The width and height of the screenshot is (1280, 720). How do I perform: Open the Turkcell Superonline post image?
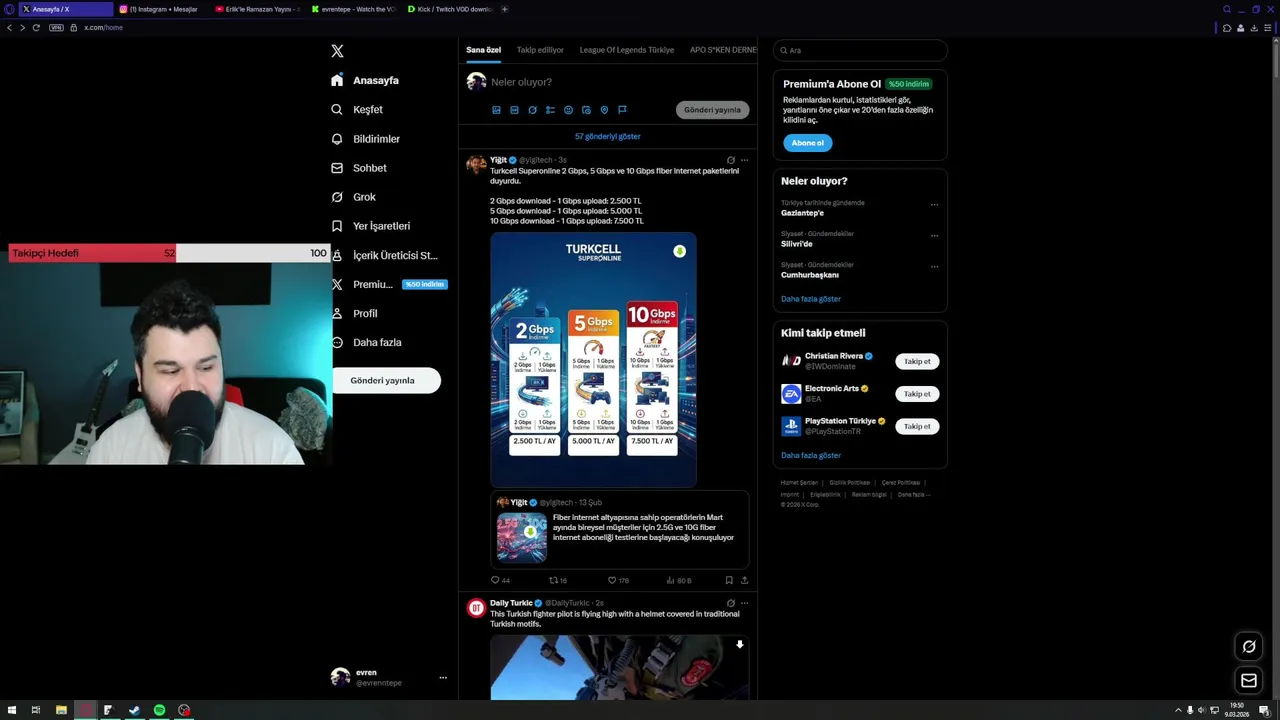coord(593,360)
